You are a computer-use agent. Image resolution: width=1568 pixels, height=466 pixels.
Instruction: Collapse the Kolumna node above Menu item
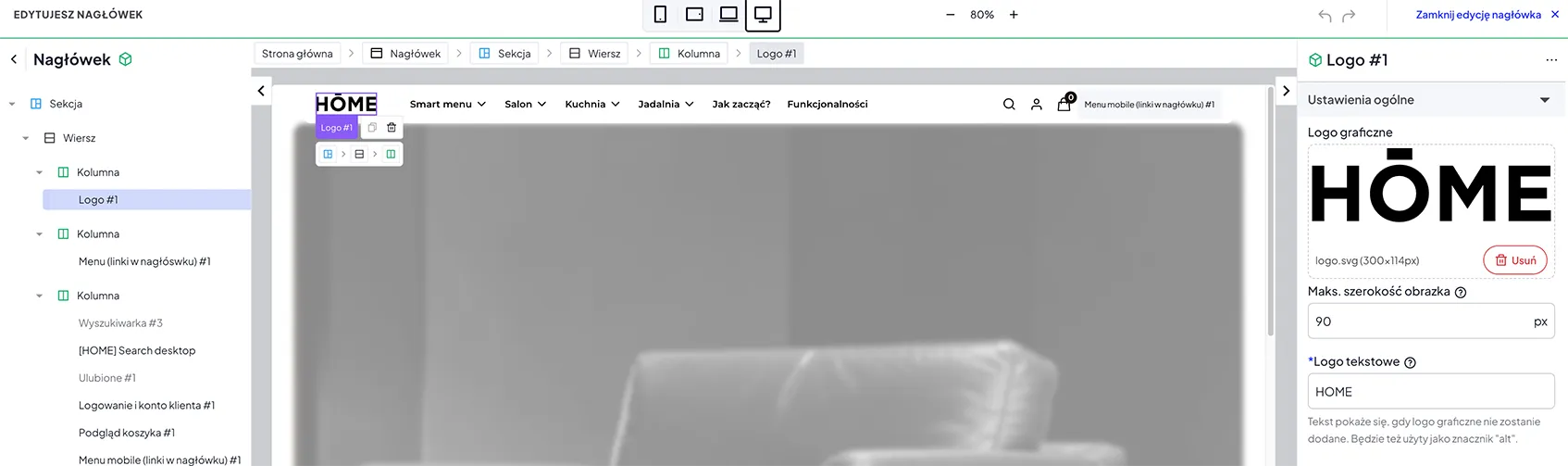click(x=40, y=234)
